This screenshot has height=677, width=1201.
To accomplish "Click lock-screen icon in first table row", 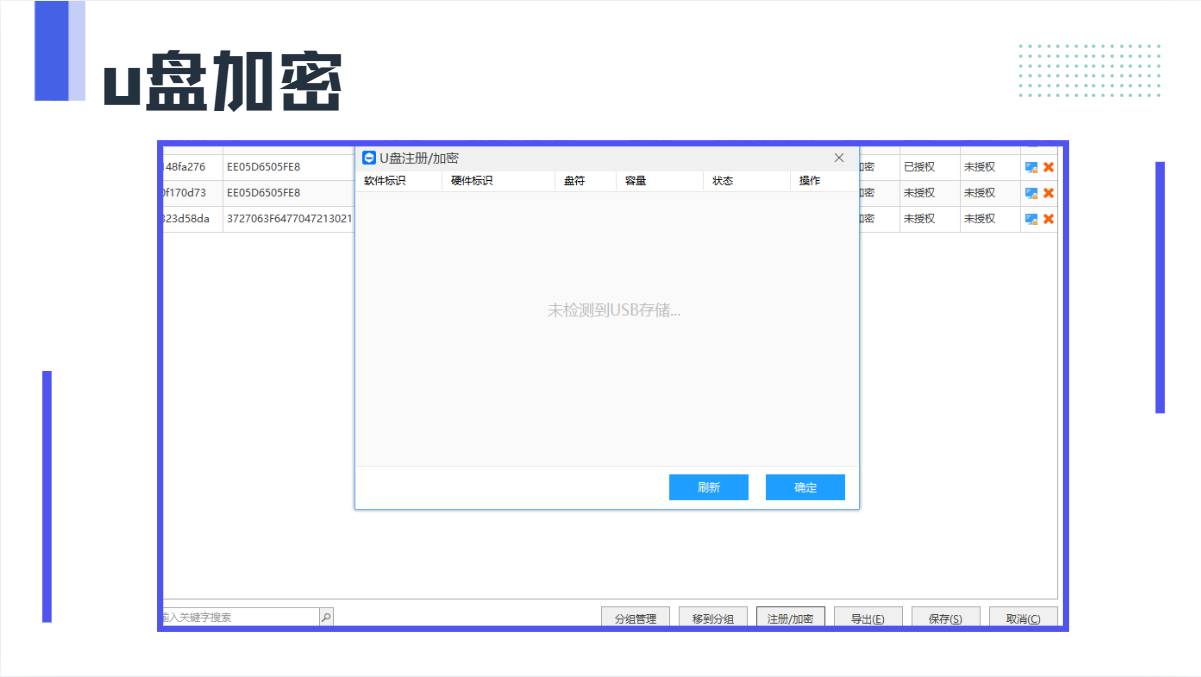I will click(1031, 167).
